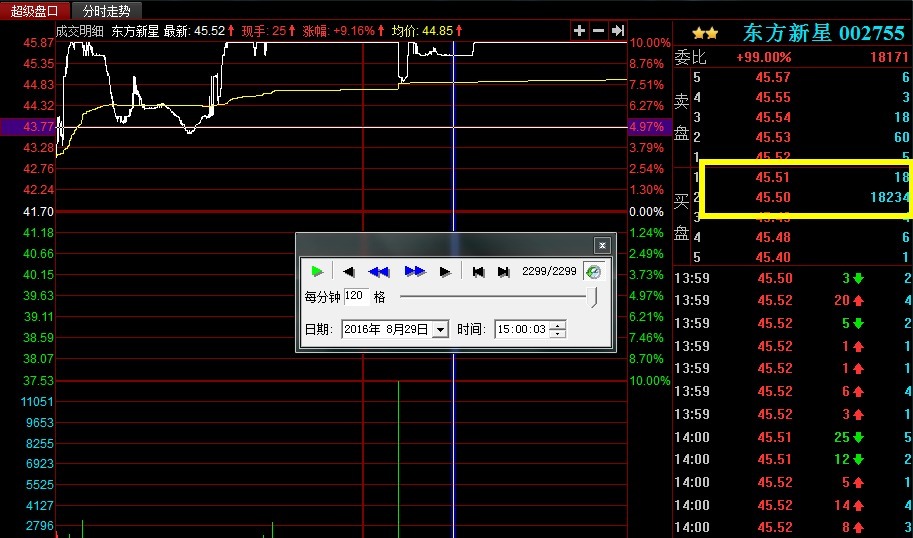Click the 每分钟 speed input field
This screenshot has height=538, width=913.
point(355,297)
